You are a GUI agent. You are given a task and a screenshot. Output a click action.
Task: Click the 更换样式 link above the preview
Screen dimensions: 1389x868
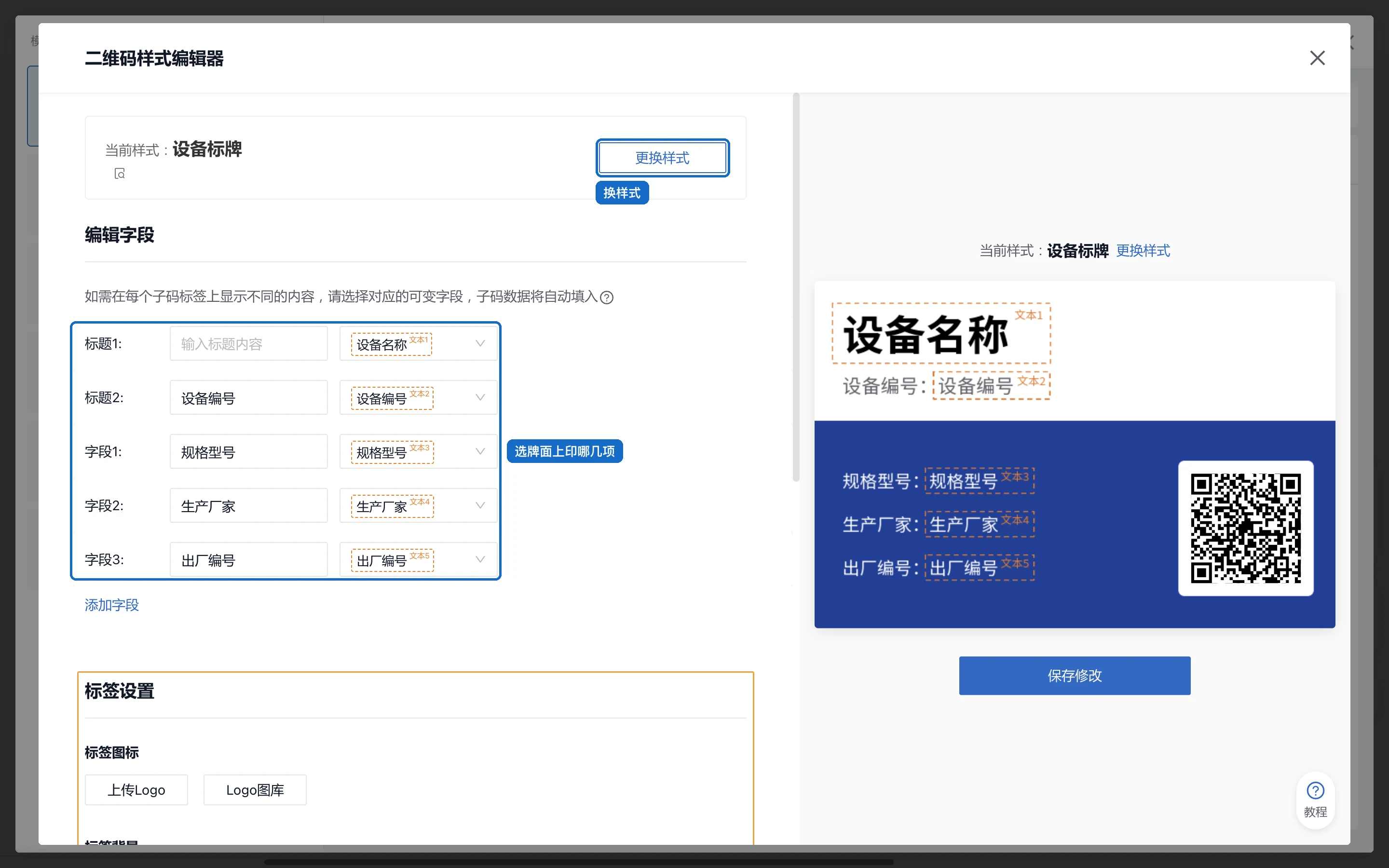point(1143,251)
